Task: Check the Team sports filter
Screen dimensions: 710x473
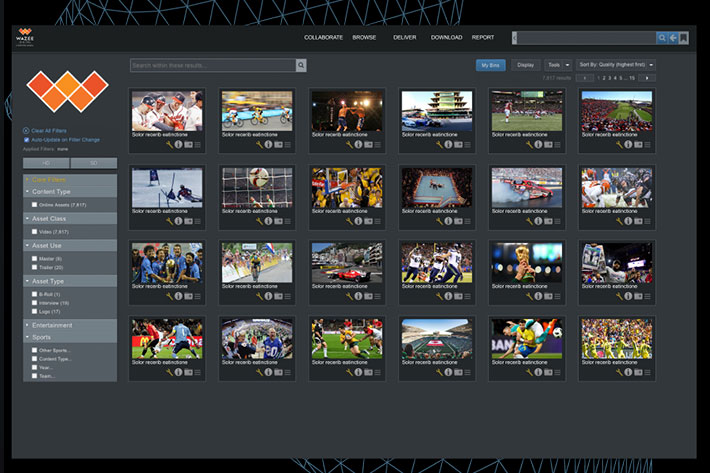Action: click(x=34, y=376)
